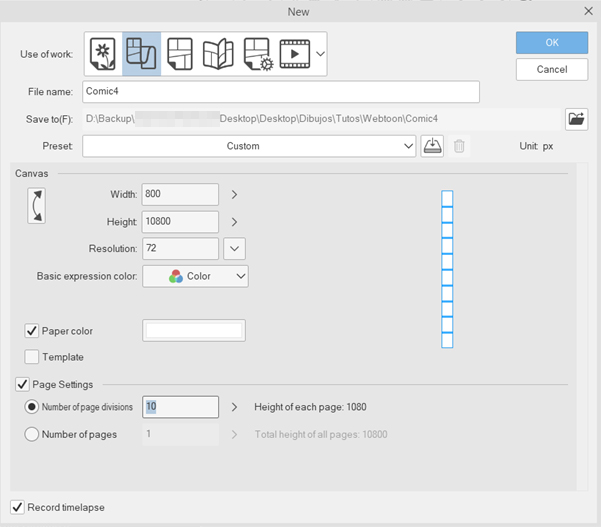Image resolution: width=601 pixels, height=527 pixels.
Task: Select the Number of pages radio button
Action: click(x=32, y=434)
